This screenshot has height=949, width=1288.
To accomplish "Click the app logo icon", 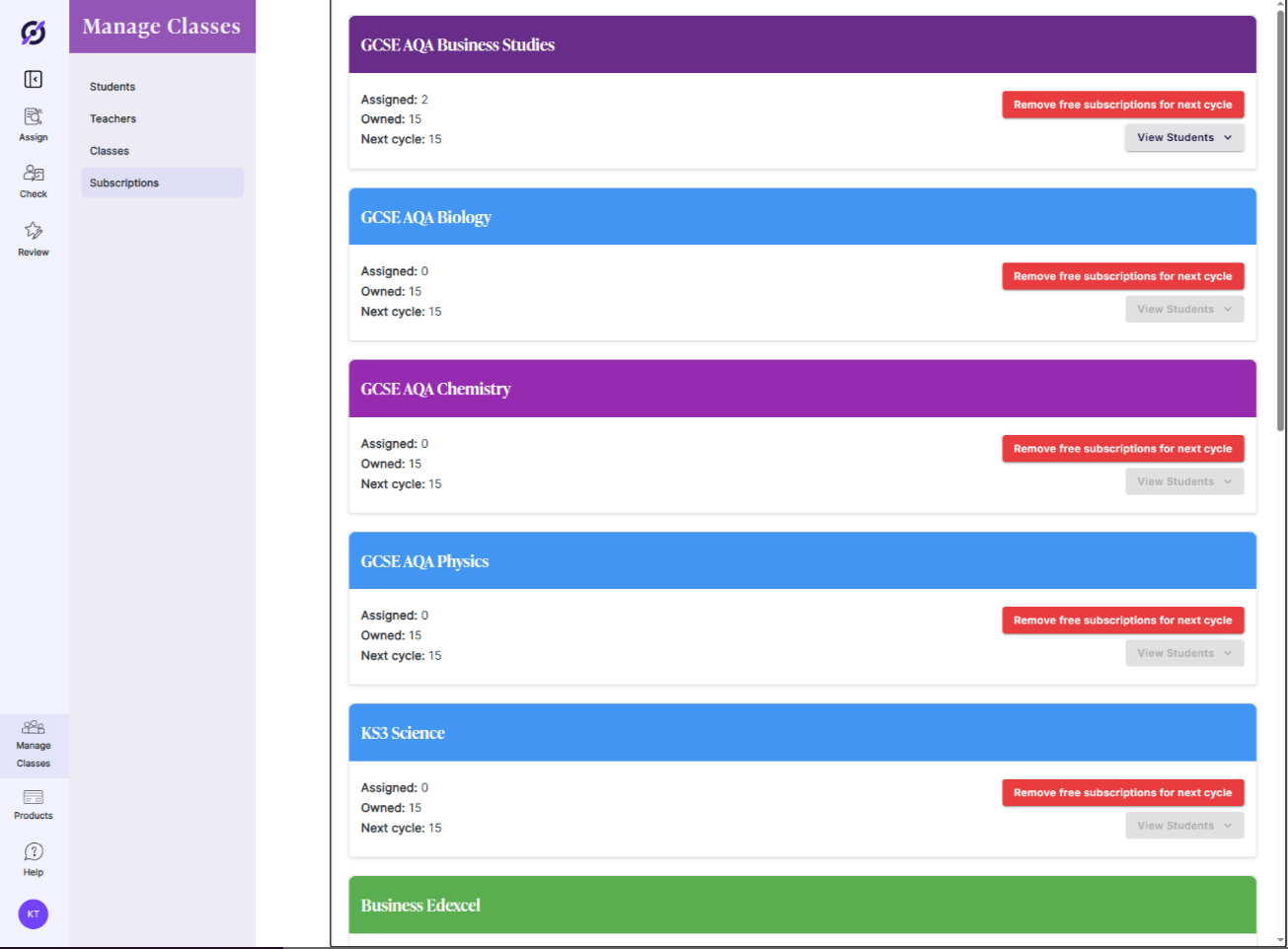I will pos(34,33).
